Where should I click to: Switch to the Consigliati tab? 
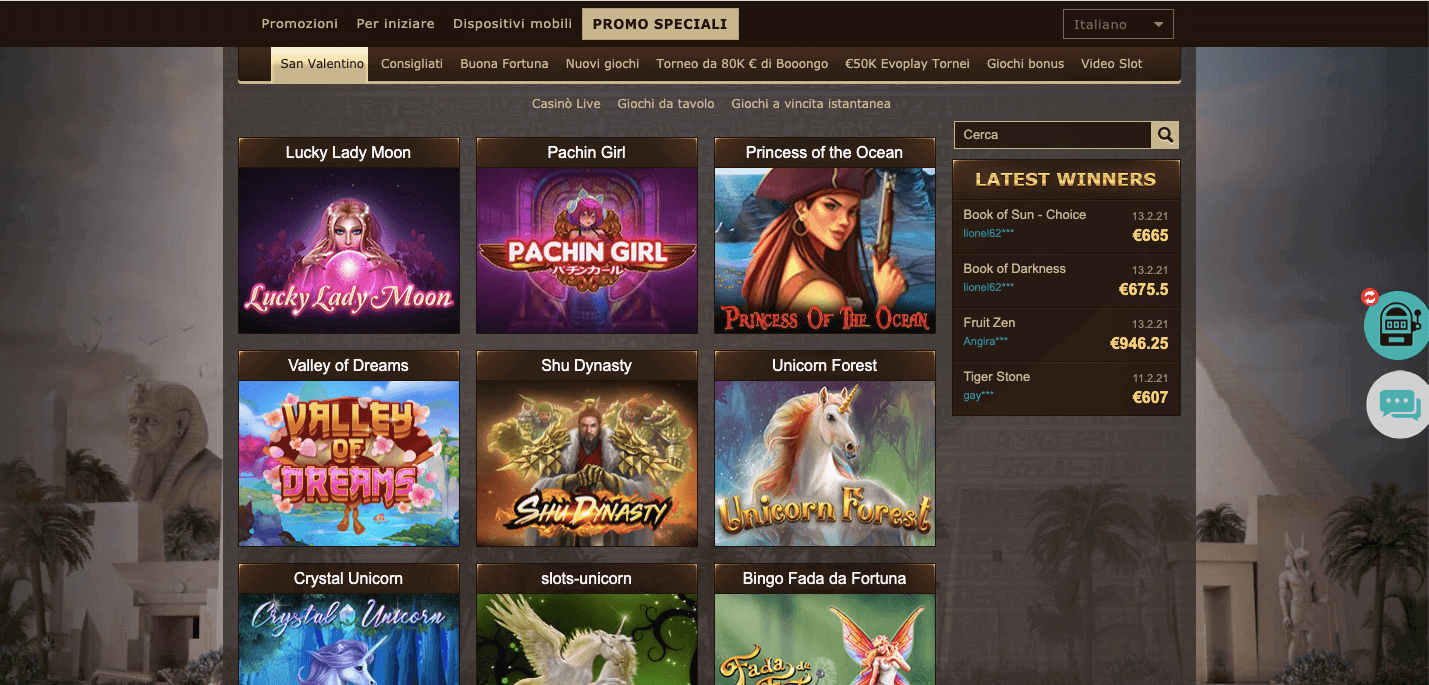(x=412, y=63)
